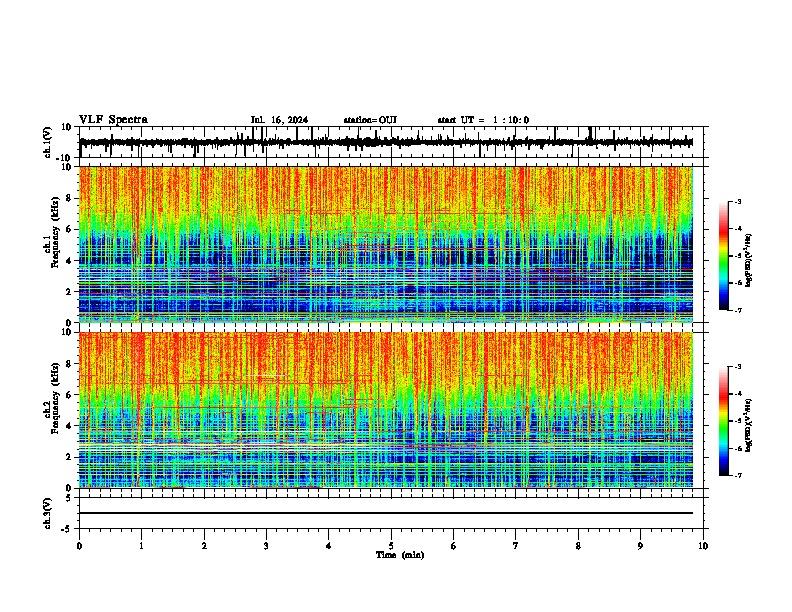
Task: Click time axis tick label "5"
Action: (391, 546)
